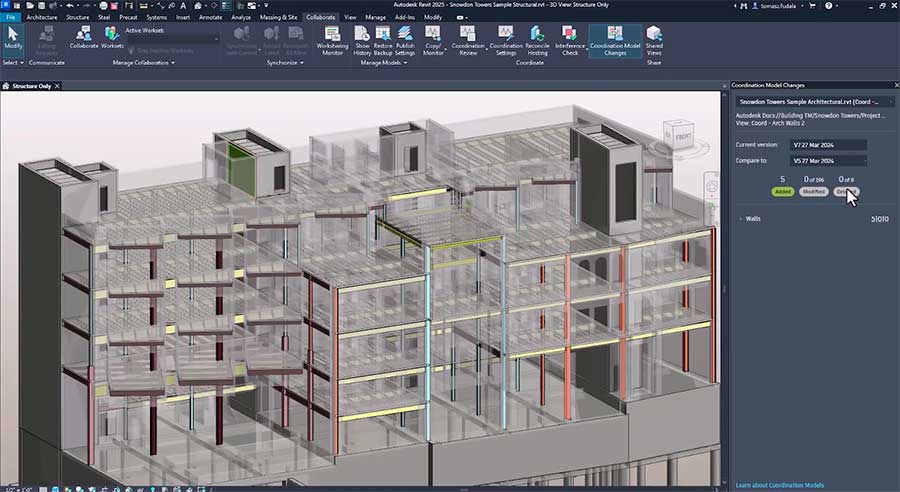
Task: Toggle the Deleted changes filter
Action: click(844, 191)
